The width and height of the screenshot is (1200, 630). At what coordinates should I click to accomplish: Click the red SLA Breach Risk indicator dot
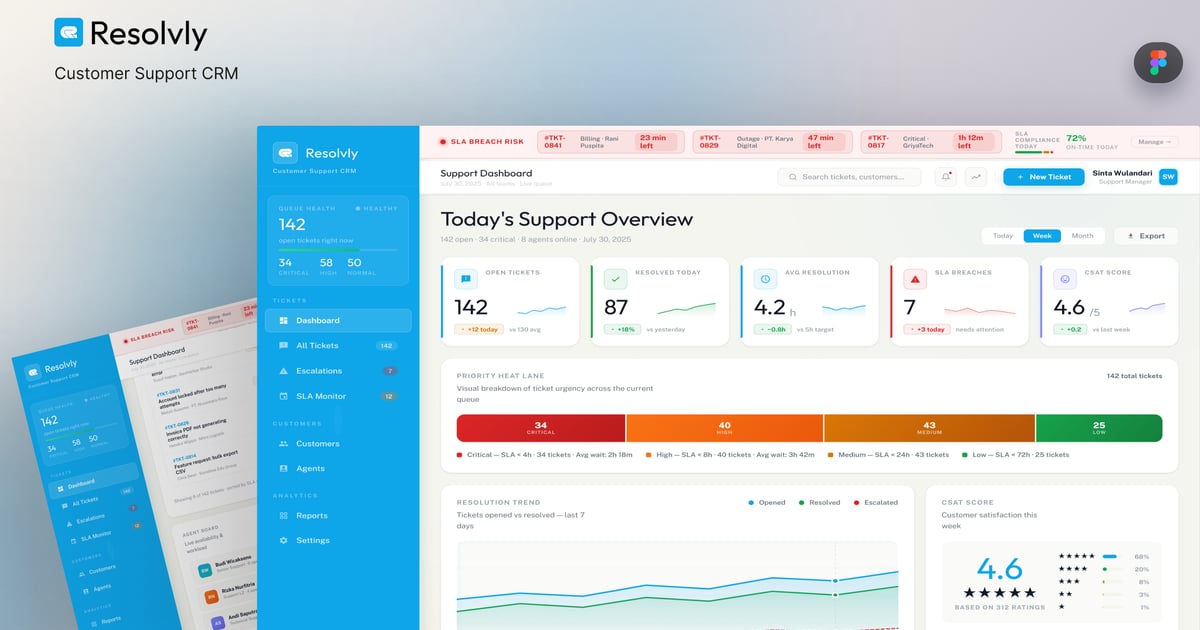(x=443, y=142)
